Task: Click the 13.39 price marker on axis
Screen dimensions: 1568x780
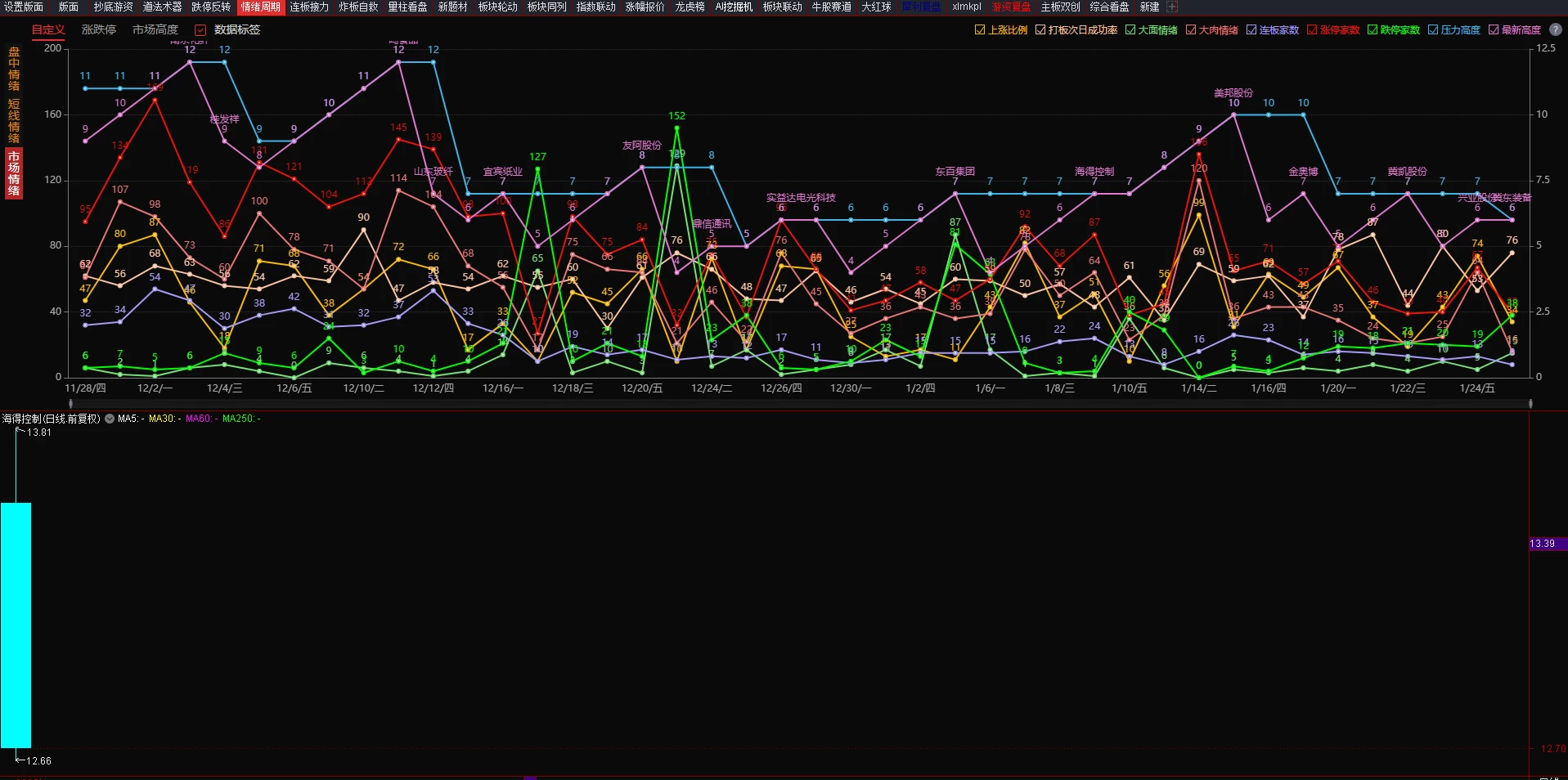Action: click(x=1543, y=544)
